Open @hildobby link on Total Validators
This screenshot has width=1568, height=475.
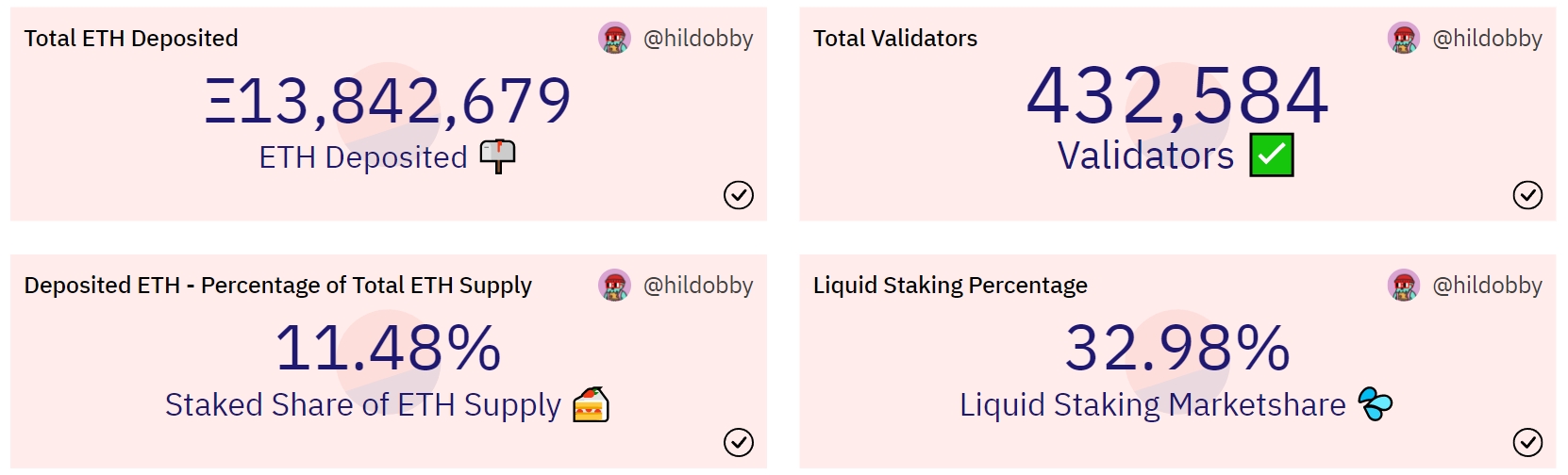tap(1487, 39)
